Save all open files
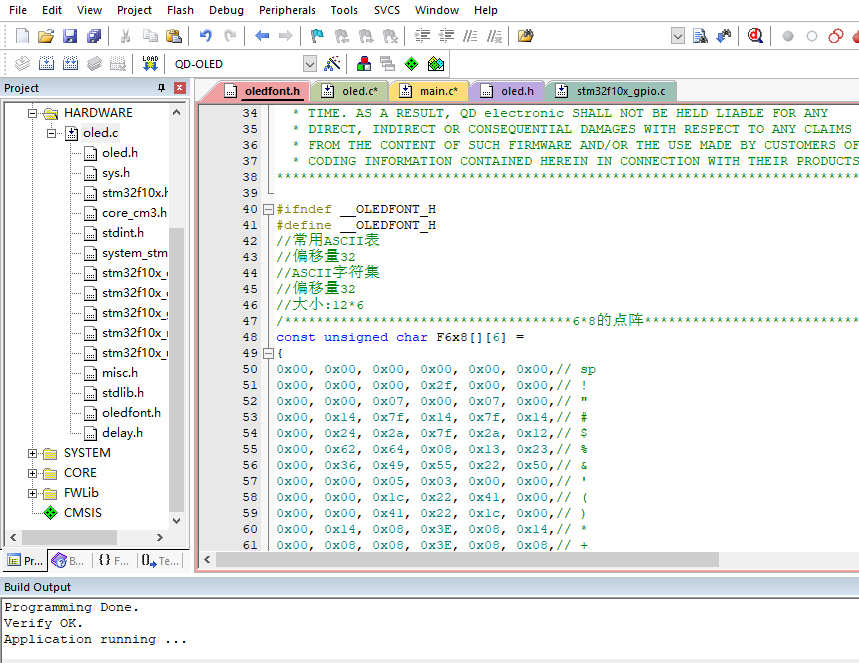This screenshot has height=663, width=859. point(93,34)
